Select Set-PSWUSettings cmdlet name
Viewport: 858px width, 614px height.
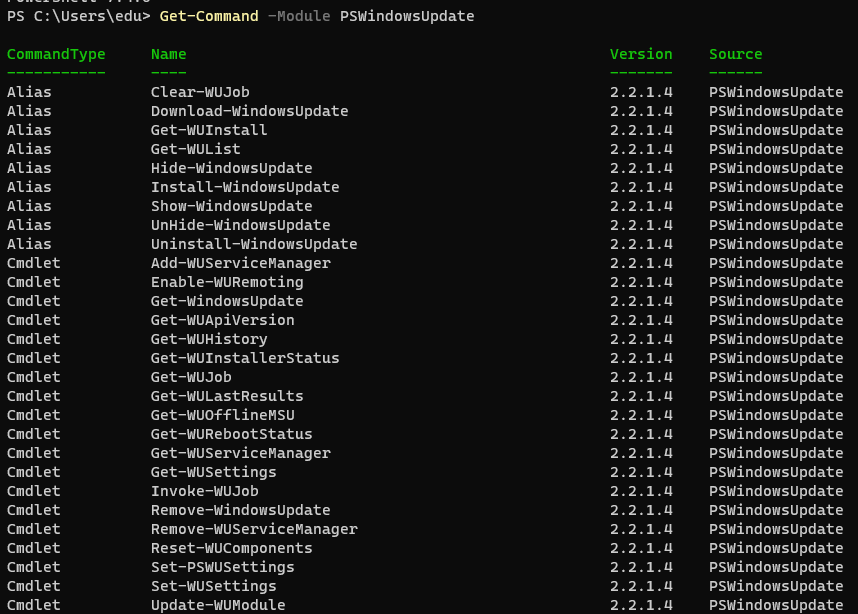[x=223, y=567]
